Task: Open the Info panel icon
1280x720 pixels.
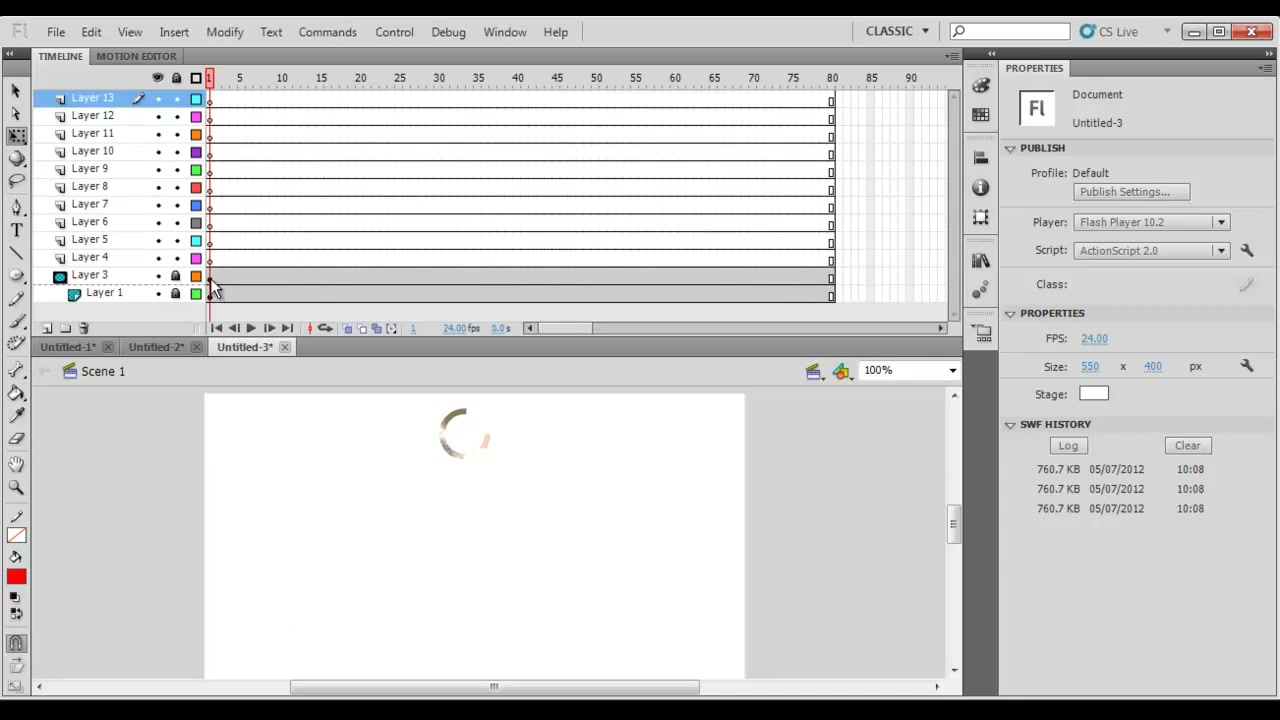Action: click(x=980, y=188)
